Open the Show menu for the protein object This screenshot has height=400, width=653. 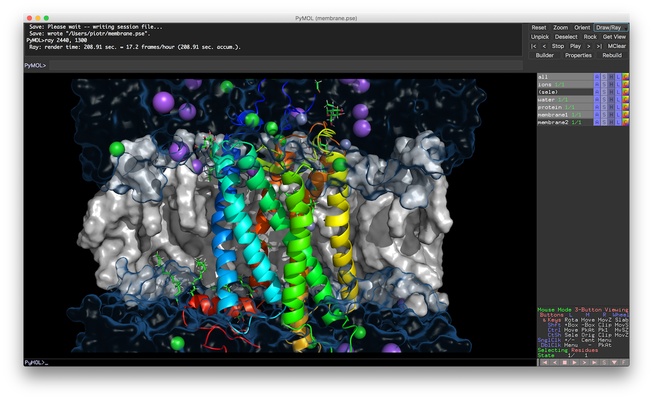604,107
